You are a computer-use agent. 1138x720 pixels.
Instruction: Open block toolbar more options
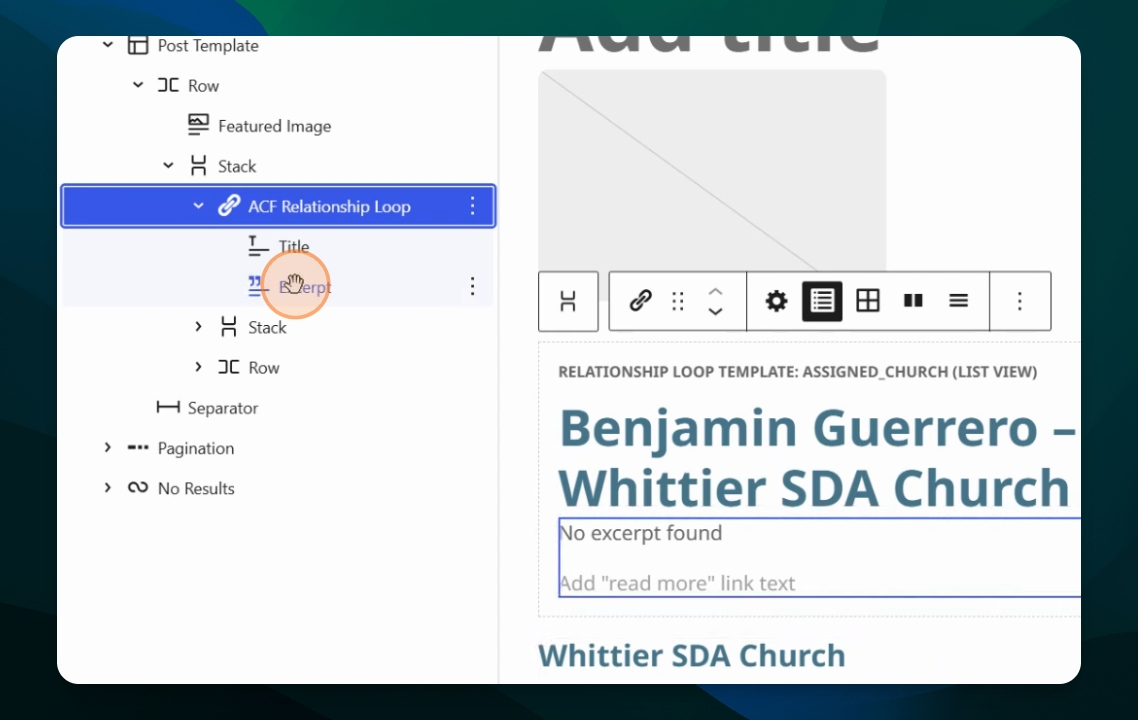1020,301
